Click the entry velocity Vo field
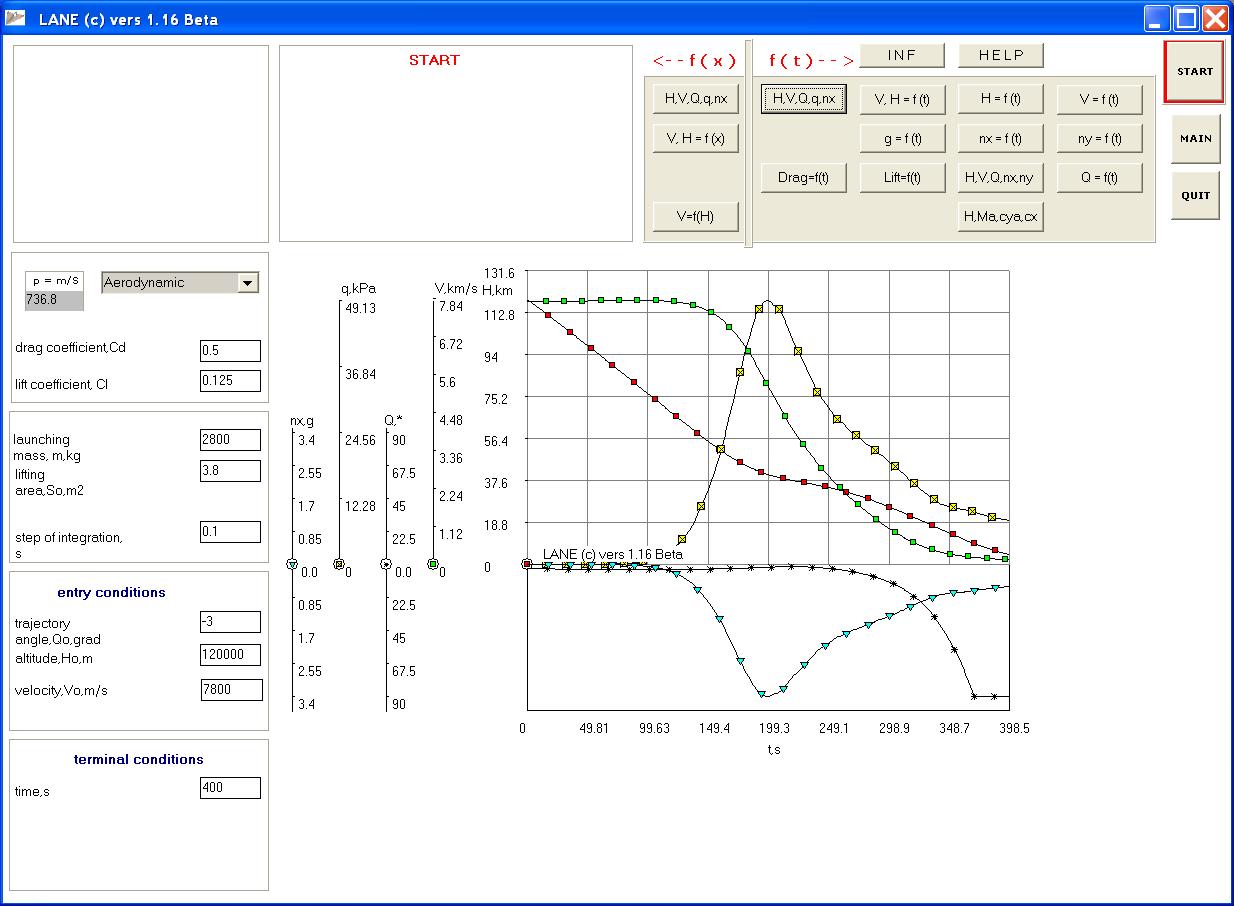This screenshot has height=906, width=1234. (x=231, y=690)
